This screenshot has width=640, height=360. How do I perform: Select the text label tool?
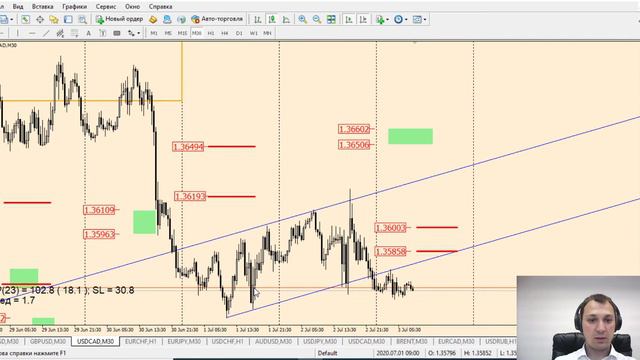tap(102, 33)
